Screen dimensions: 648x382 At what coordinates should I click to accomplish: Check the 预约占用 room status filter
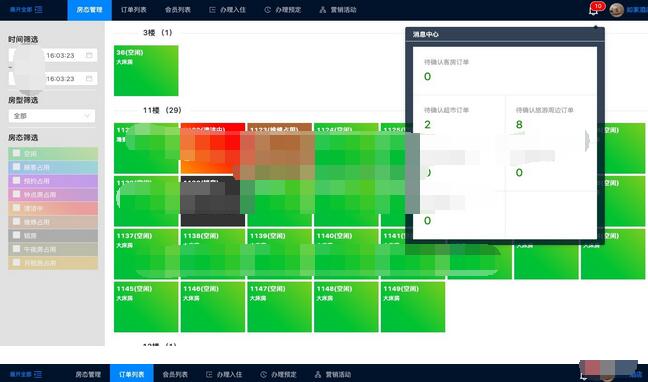click(x=17, y=181)
